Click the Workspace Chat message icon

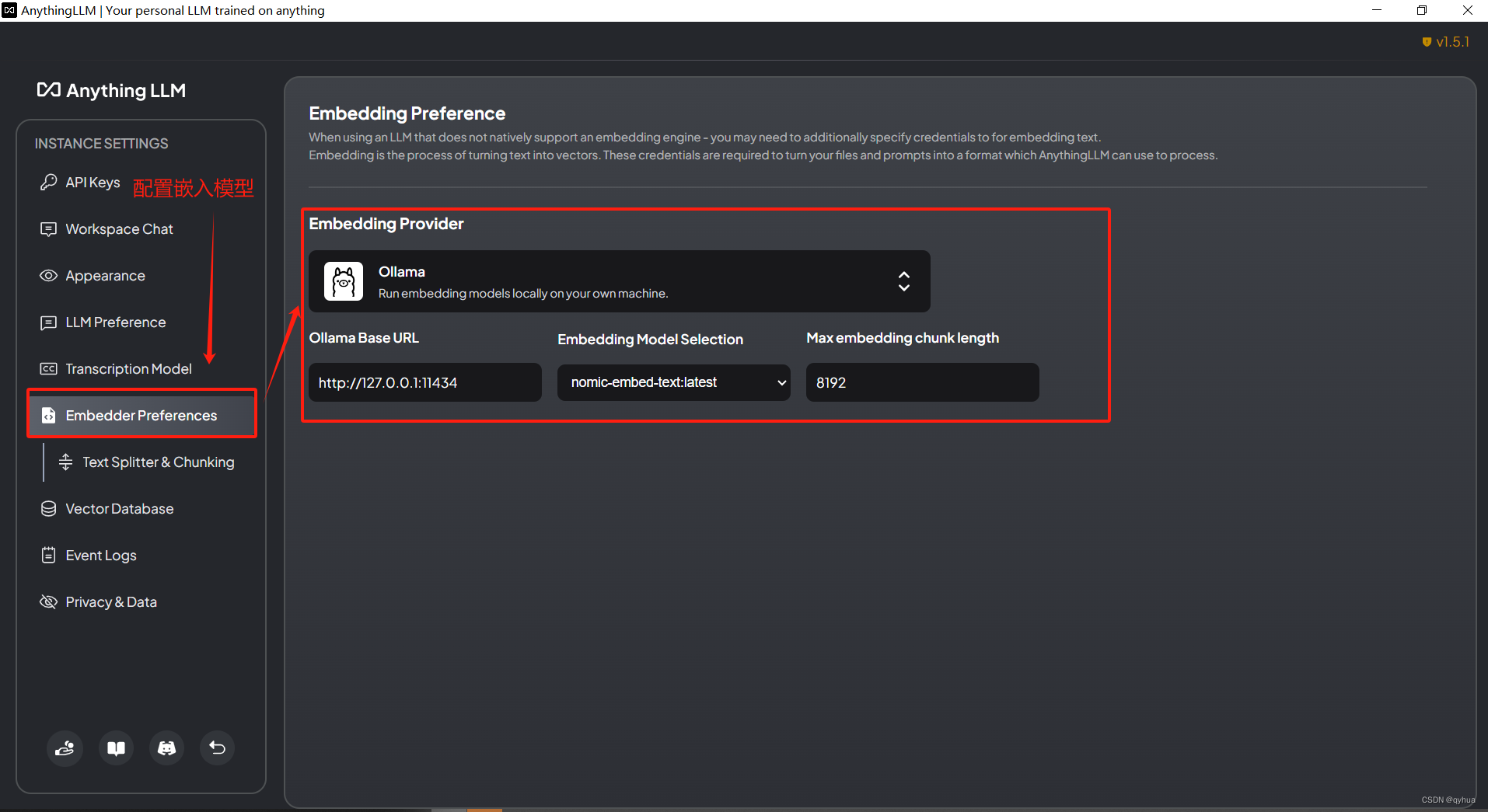click(x=48, y=229)
